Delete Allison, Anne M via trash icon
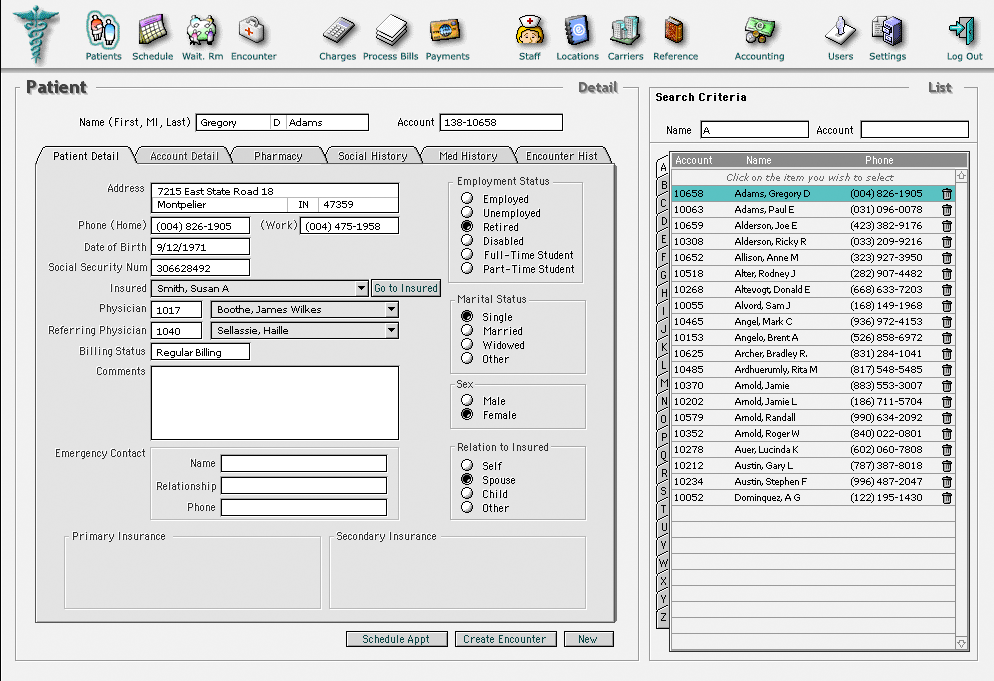Viewport: 994px width, 681px height. click(x=946, y=258)
